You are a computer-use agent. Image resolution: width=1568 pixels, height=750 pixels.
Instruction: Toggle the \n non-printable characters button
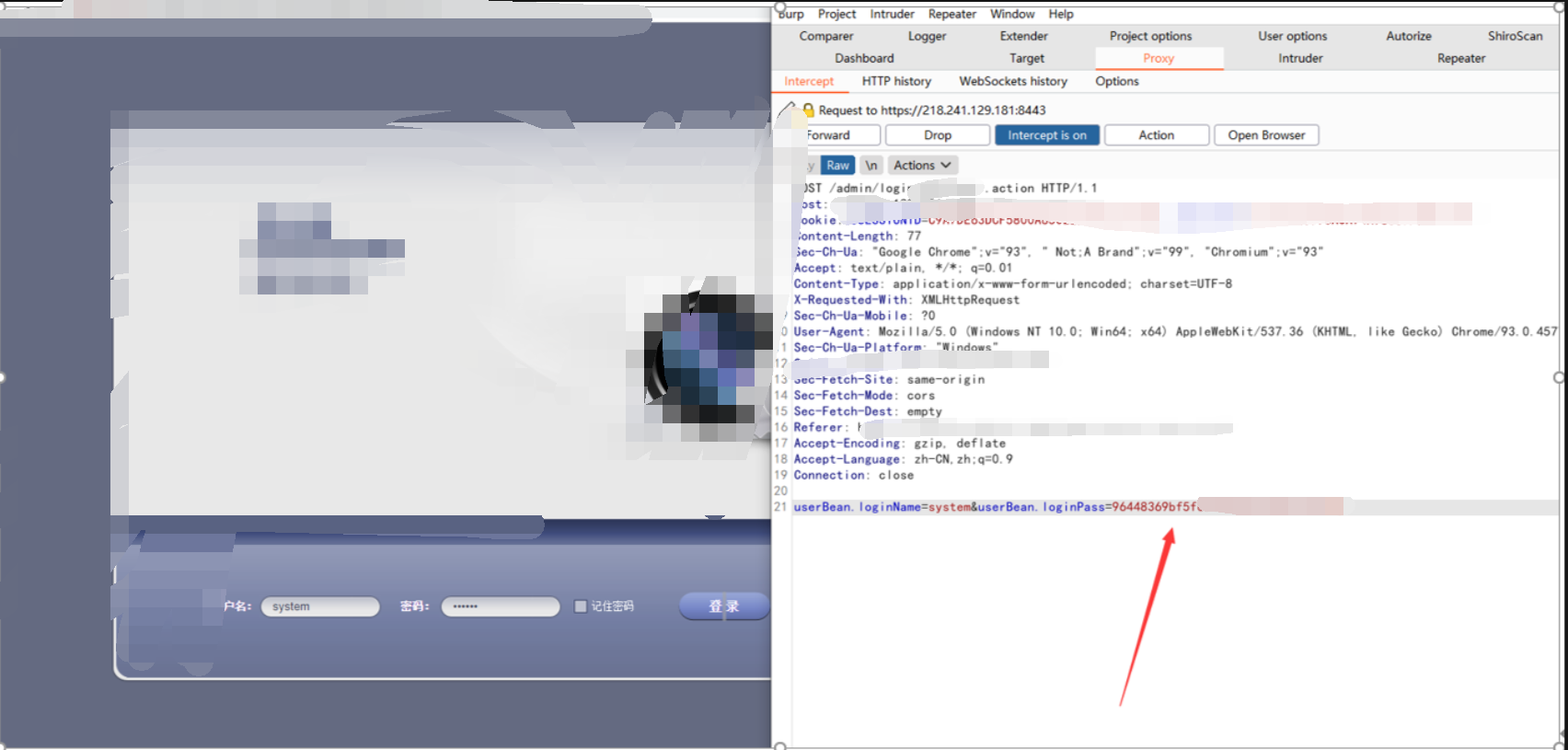(870, 166)
